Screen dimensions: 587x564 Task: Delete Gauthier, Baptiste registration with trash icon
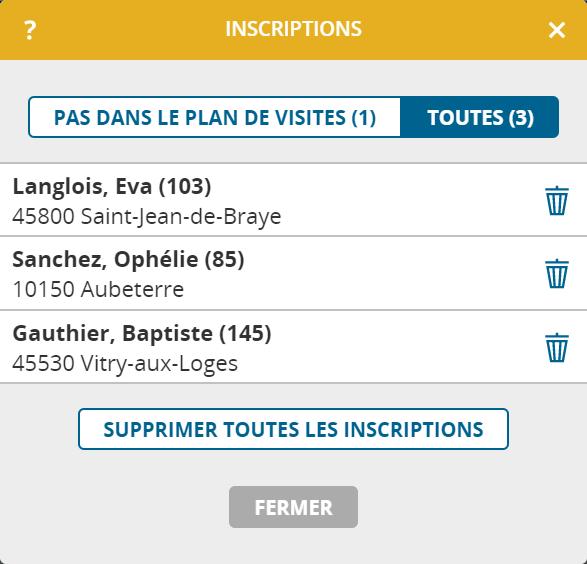pyautogui.click(x=557, y=347)
